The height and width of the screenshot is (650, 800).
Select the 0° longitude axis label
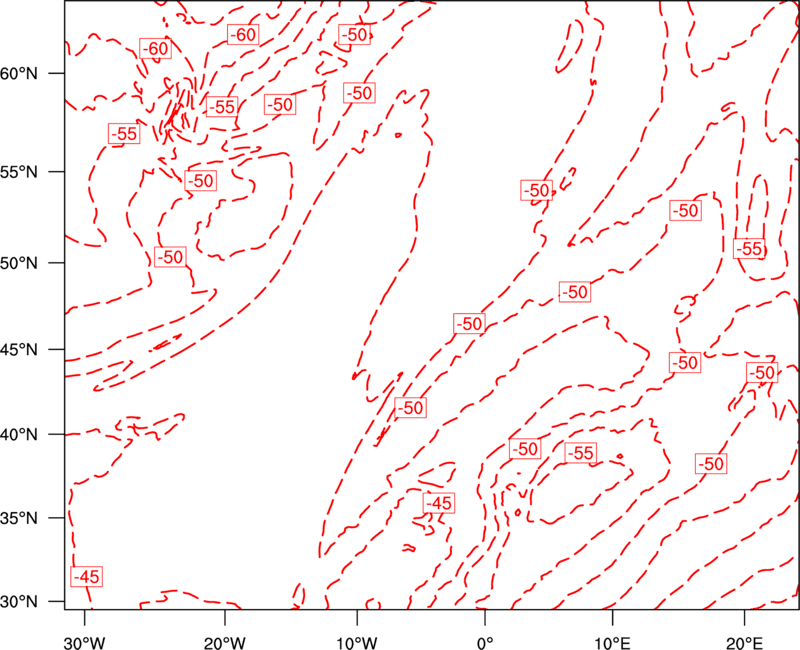(485, 643)
